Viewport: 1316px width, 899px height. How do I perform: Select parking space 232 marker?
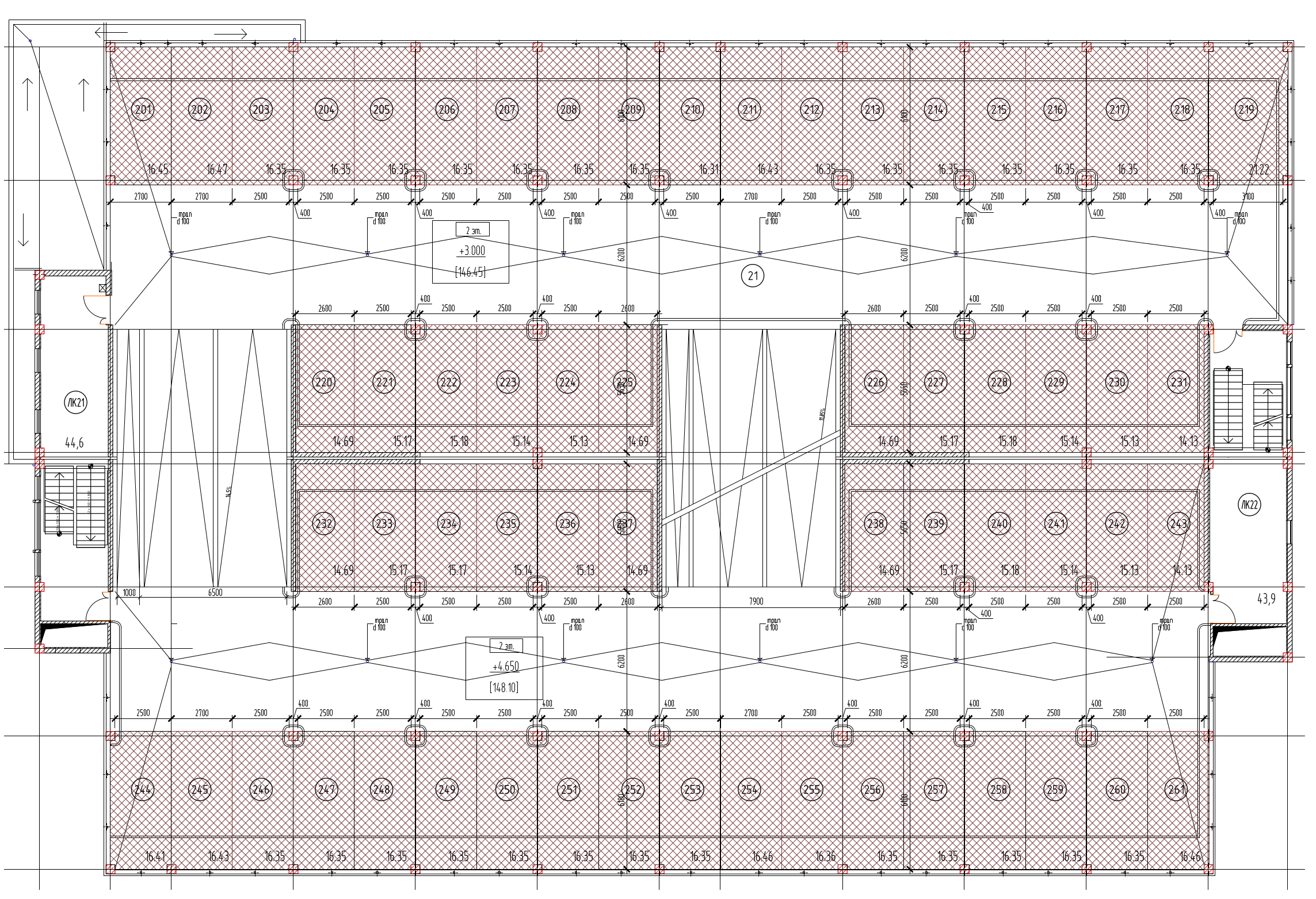pos(324,523)
